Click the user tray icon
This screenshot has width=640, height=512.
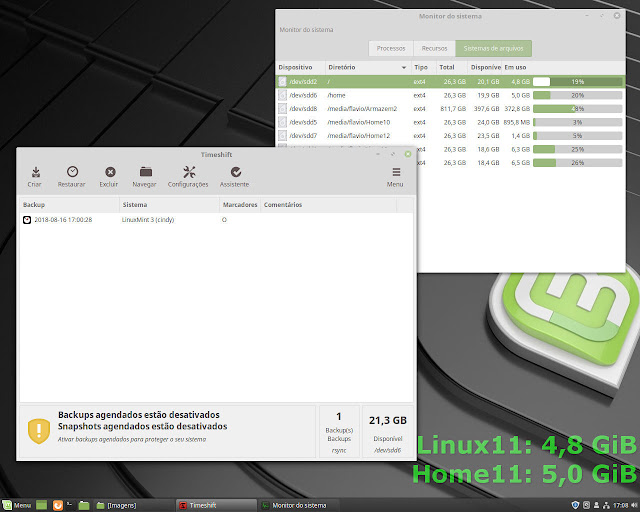(596, 505)
